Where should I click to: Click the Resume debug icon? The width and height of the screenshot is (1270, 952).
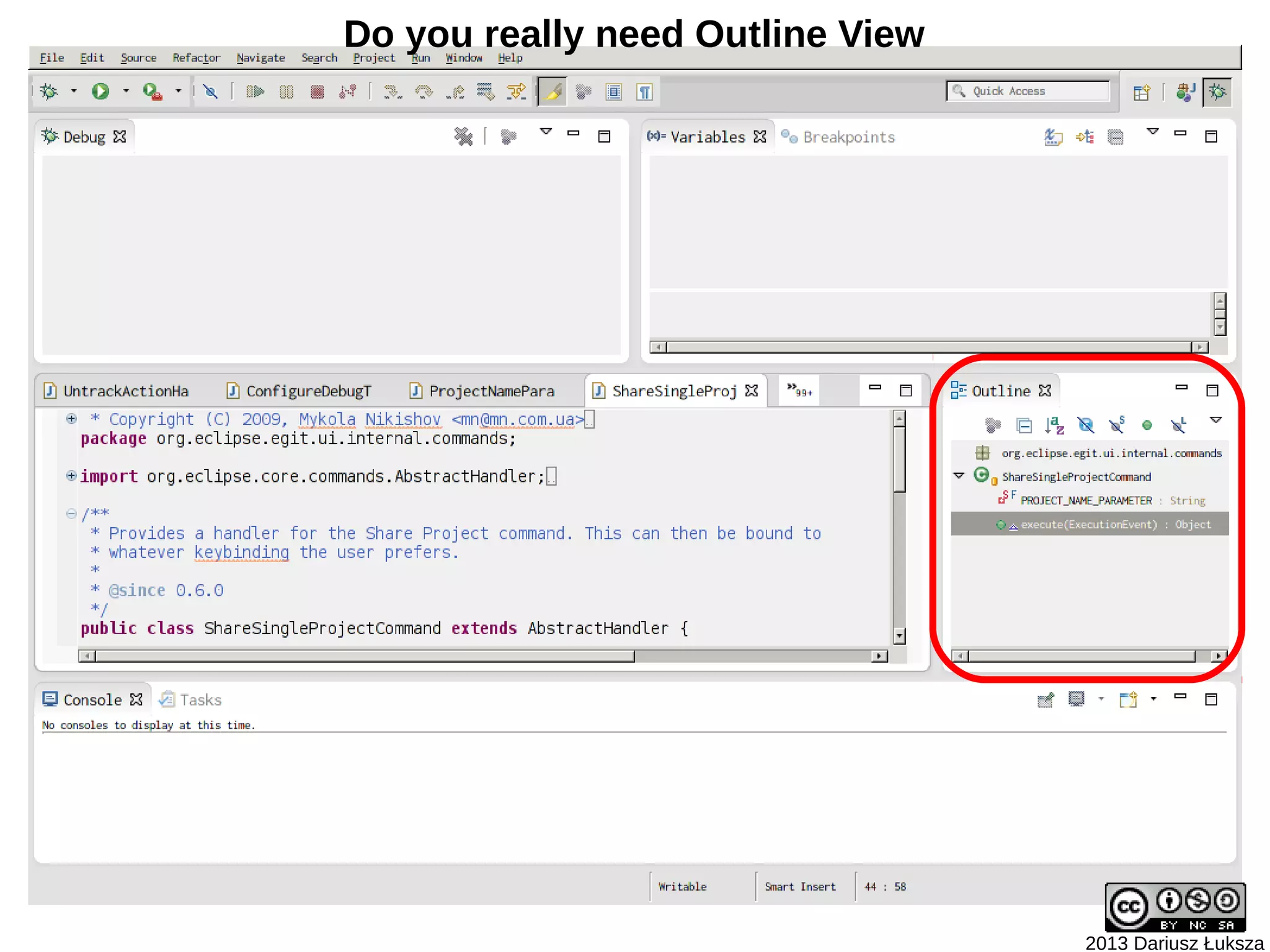[x=255, y=92]
